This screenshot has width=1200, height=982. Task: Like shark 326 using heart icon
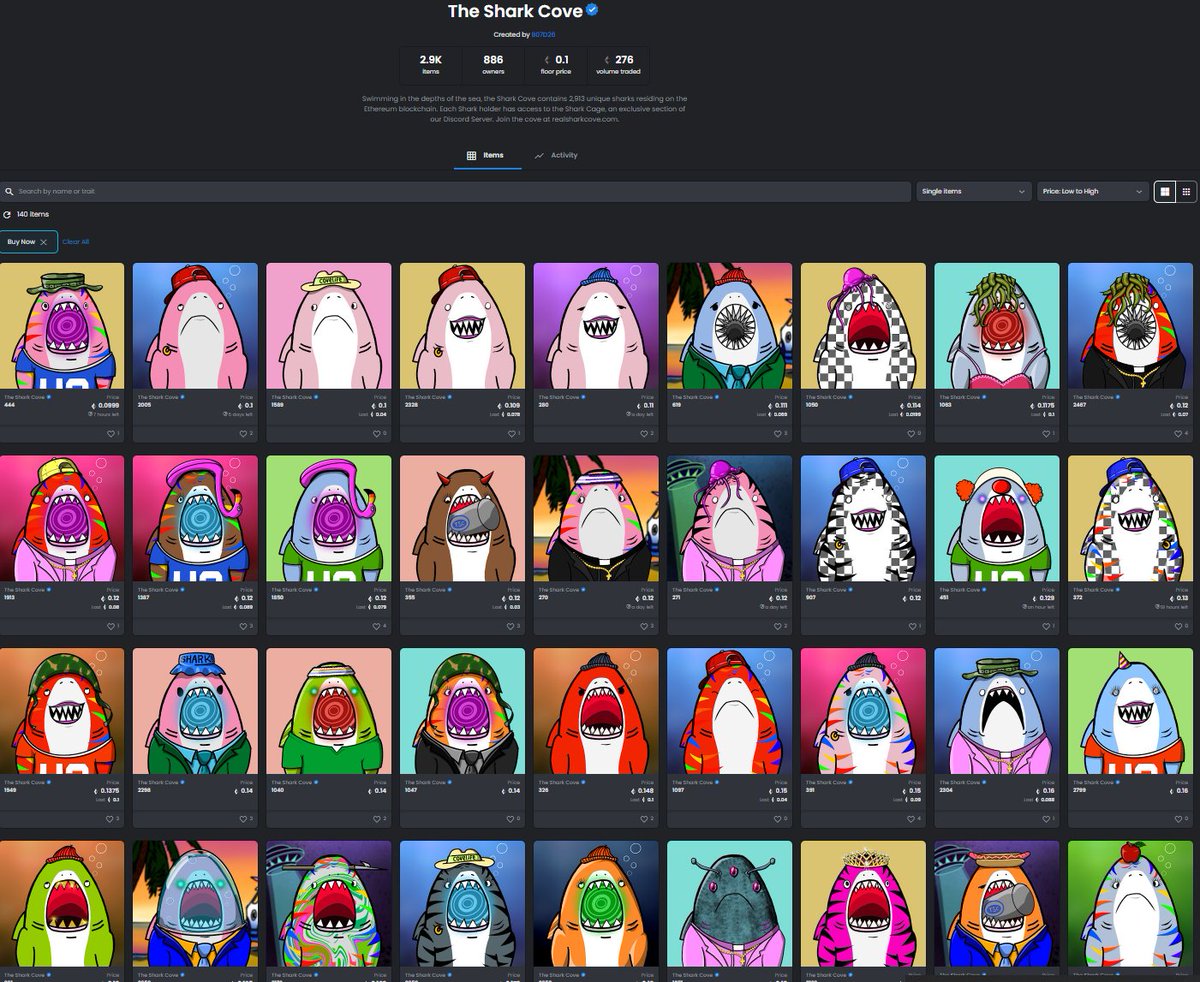(642, 819)
